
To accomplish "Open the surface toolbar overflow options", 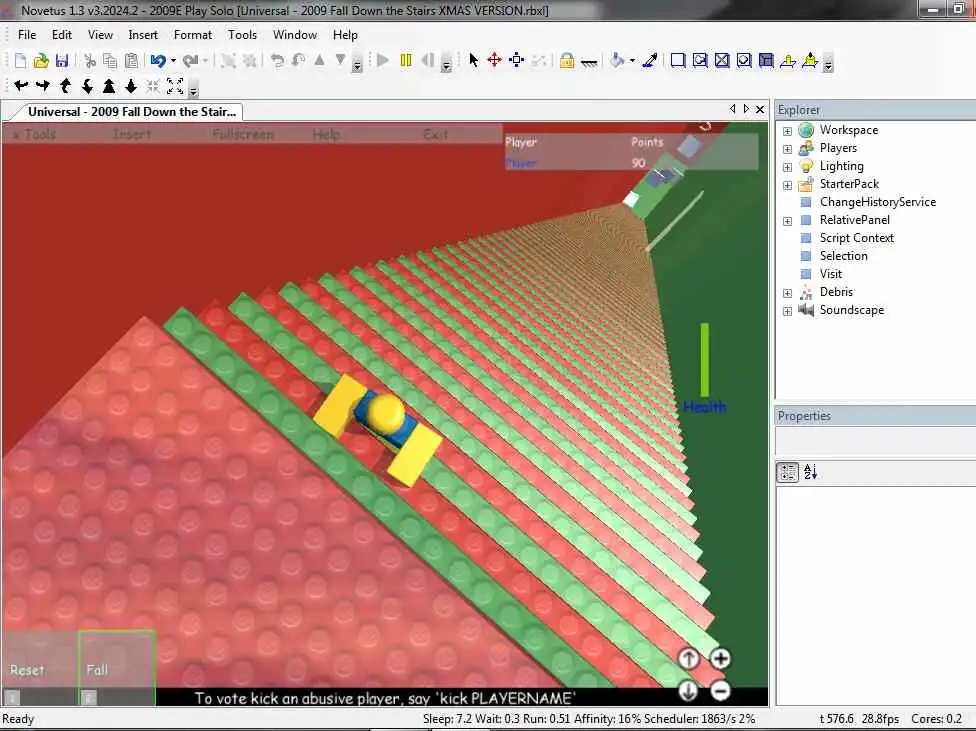I will 828,64.
